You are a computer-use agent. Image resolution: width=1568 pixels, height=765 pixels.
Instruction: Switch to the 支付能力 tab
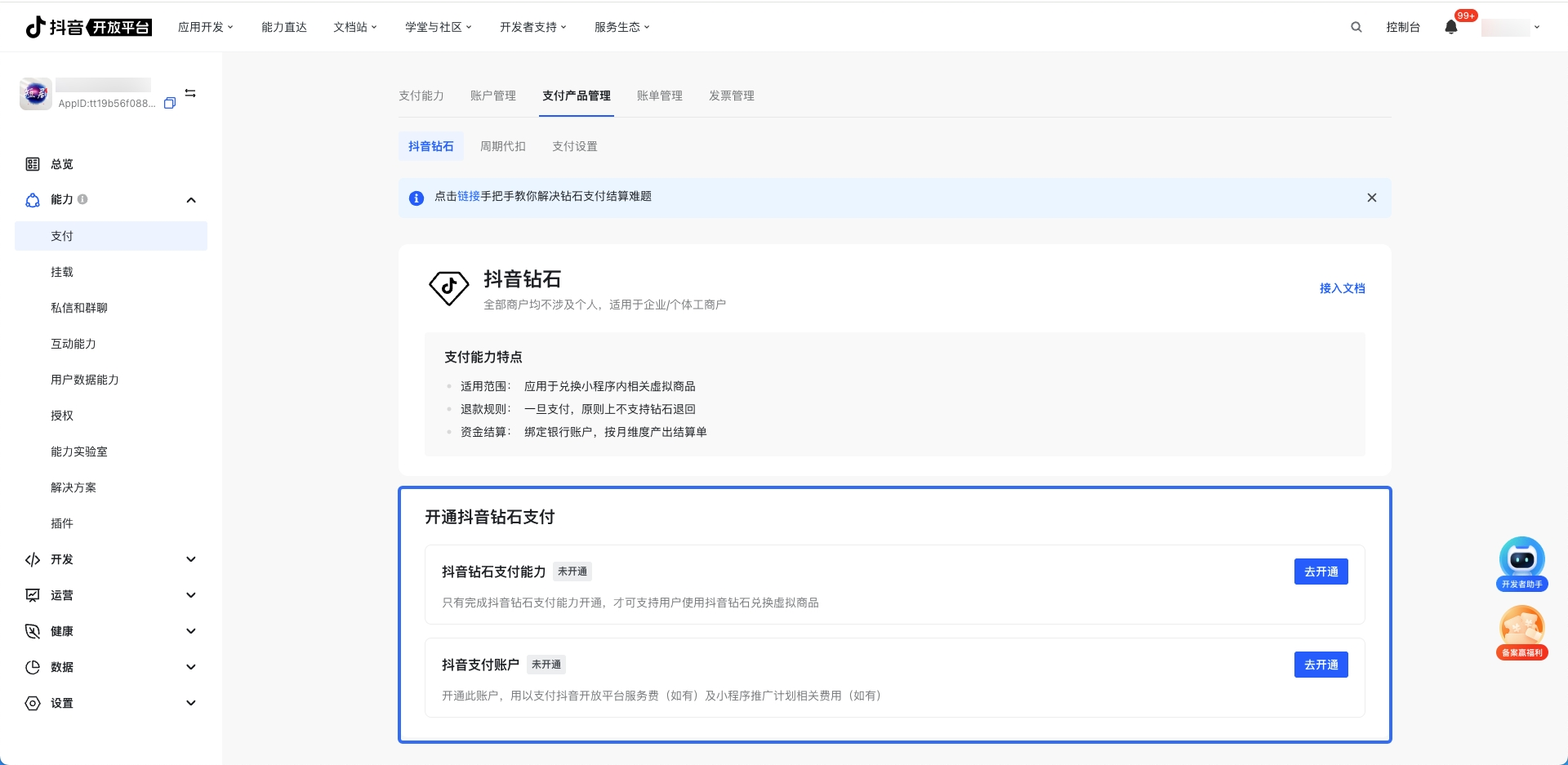[x=421, y=96]
